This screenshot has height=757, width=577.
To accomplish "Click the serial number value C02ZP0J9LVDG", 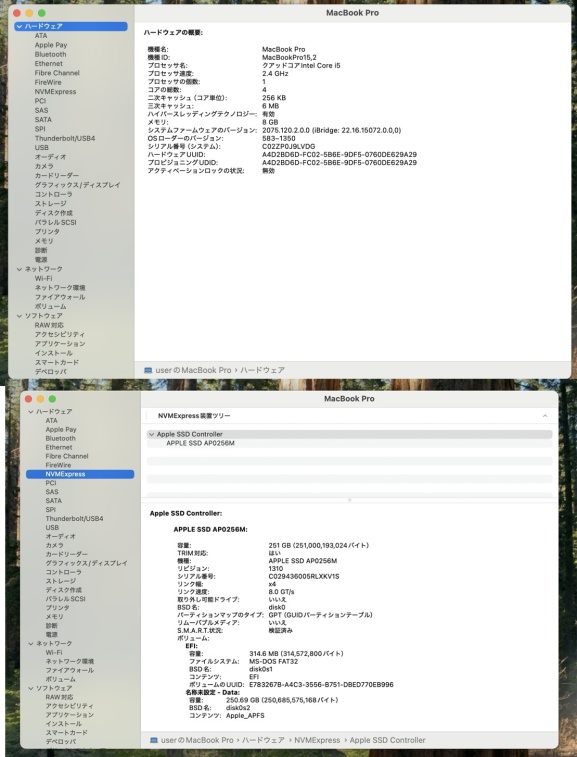I will pyautogui.click(x=288, y=146).
